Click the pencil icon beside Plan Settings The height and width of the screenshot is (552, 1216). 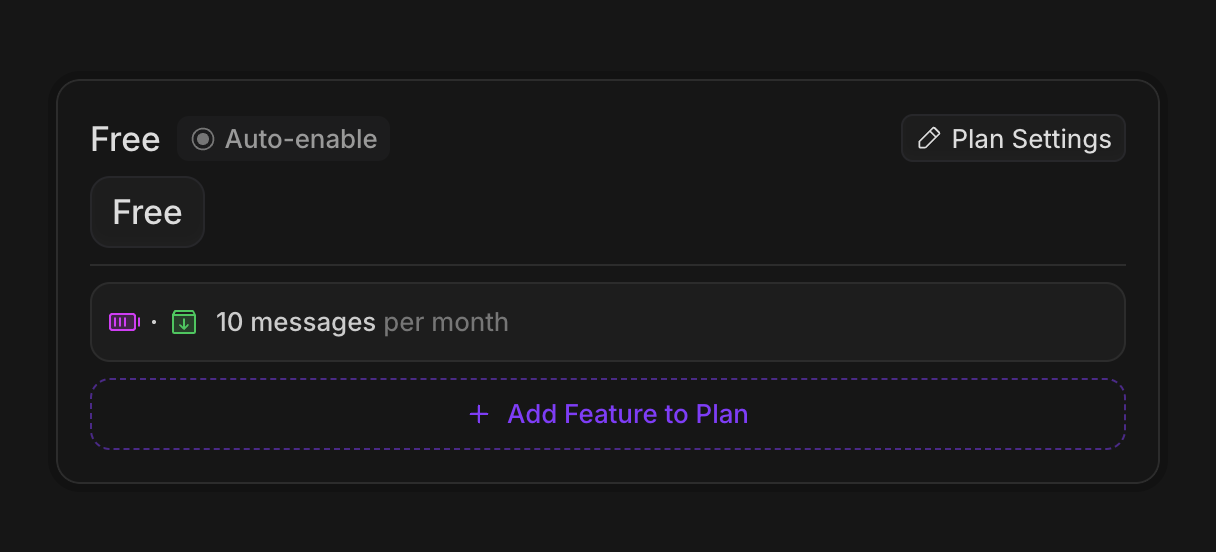pyautogui.click(x=929, y=139)
